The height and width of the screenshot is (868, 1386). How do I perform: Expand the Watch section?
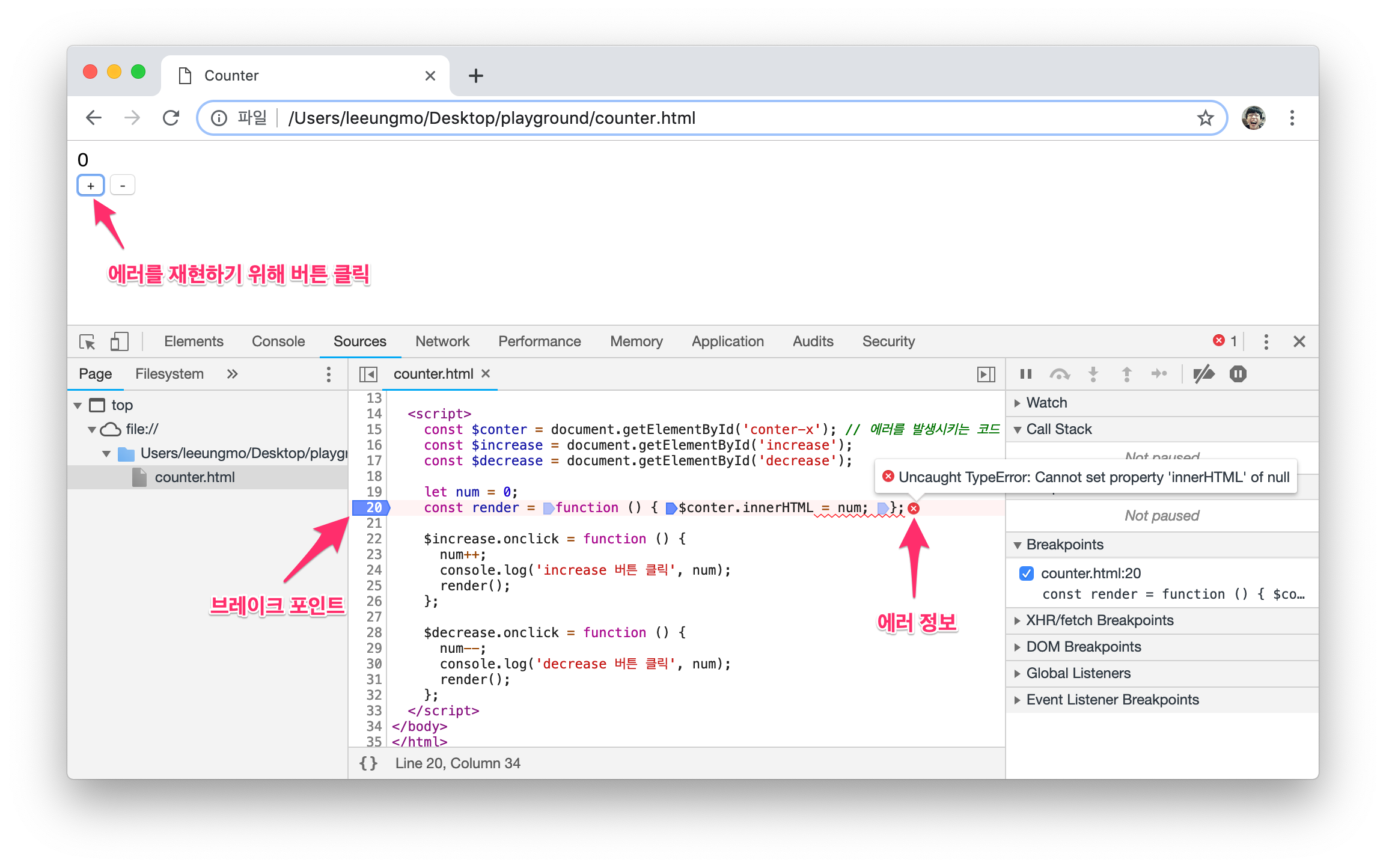pyautogui.click(x=1046, y=403)
